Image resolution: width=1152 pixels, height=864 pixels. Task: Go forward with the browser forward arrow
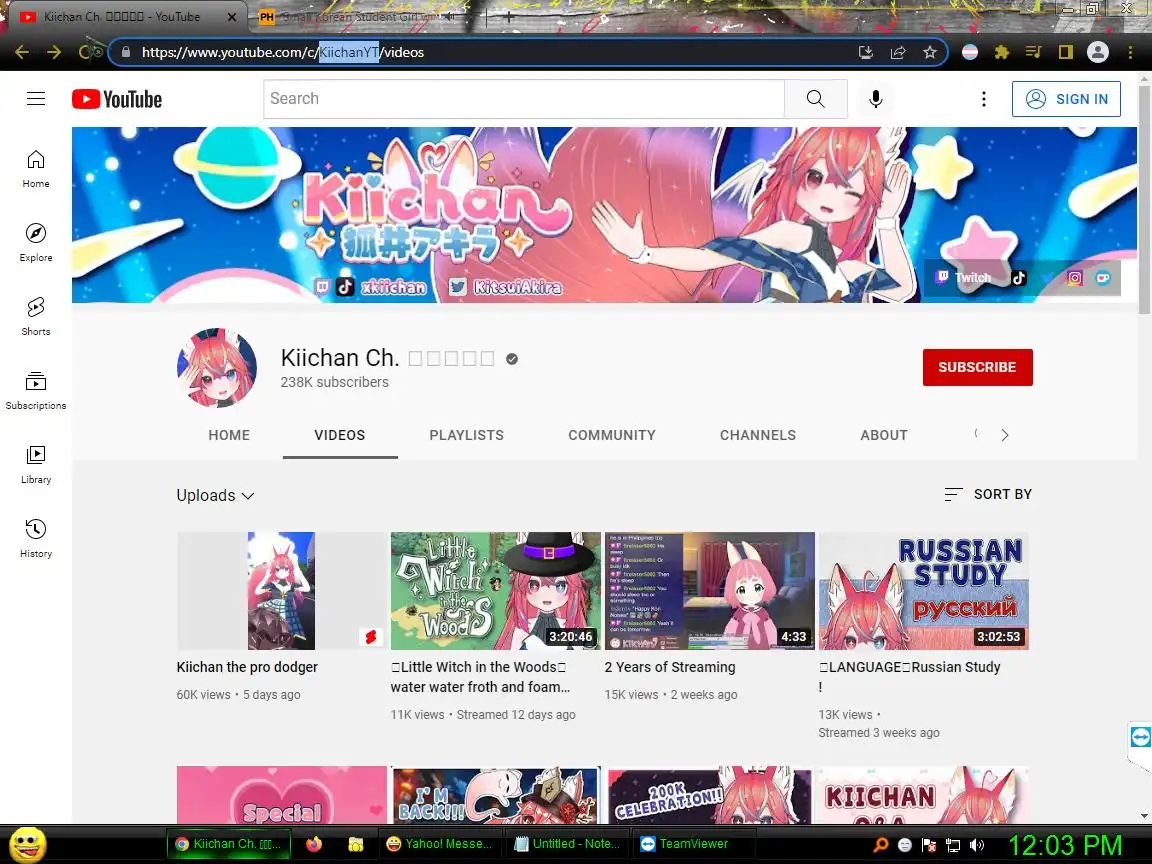tap(54, 52)
